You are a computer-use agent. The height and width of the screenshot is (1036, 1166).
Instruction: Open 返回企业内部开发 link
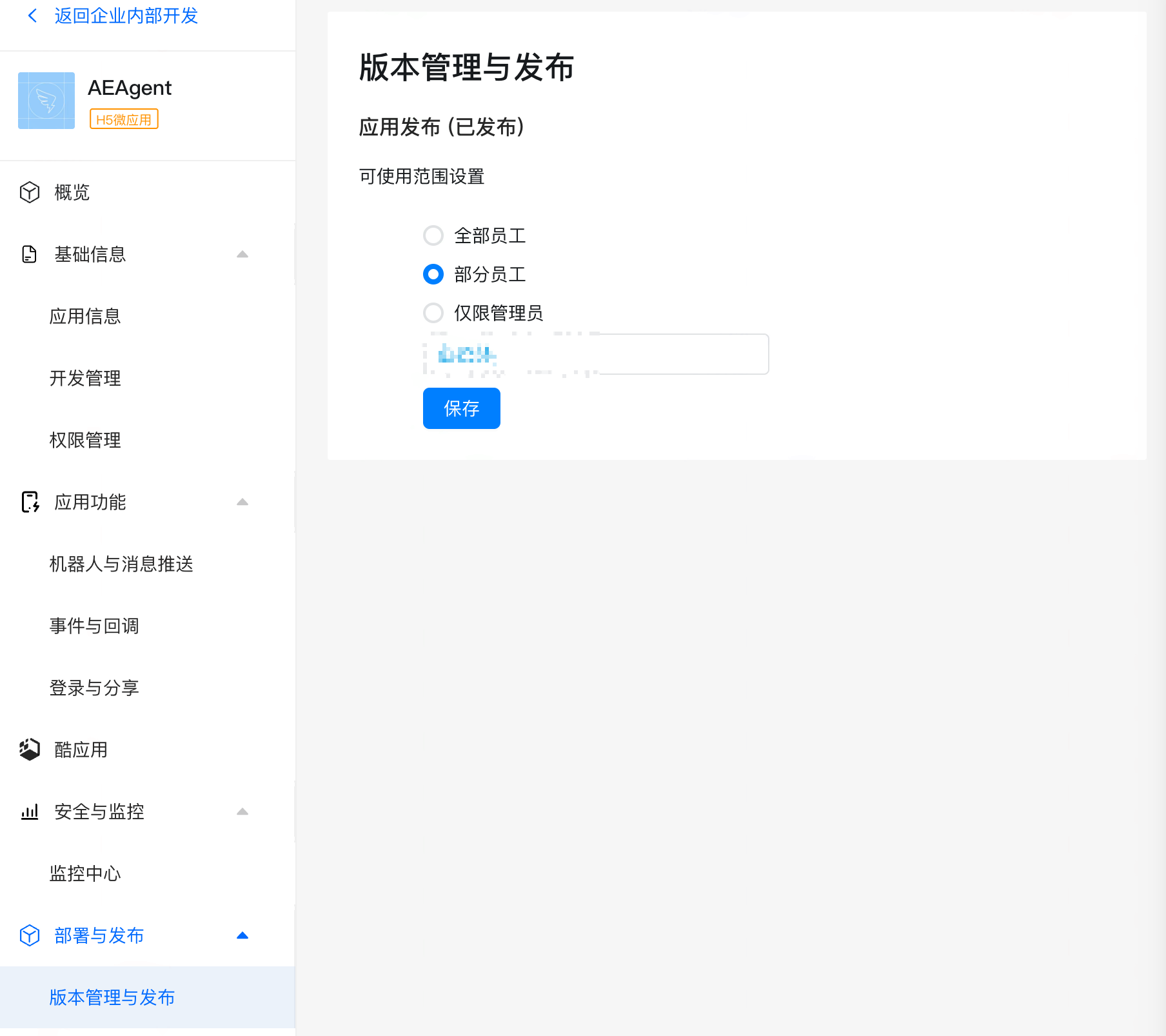126,15
